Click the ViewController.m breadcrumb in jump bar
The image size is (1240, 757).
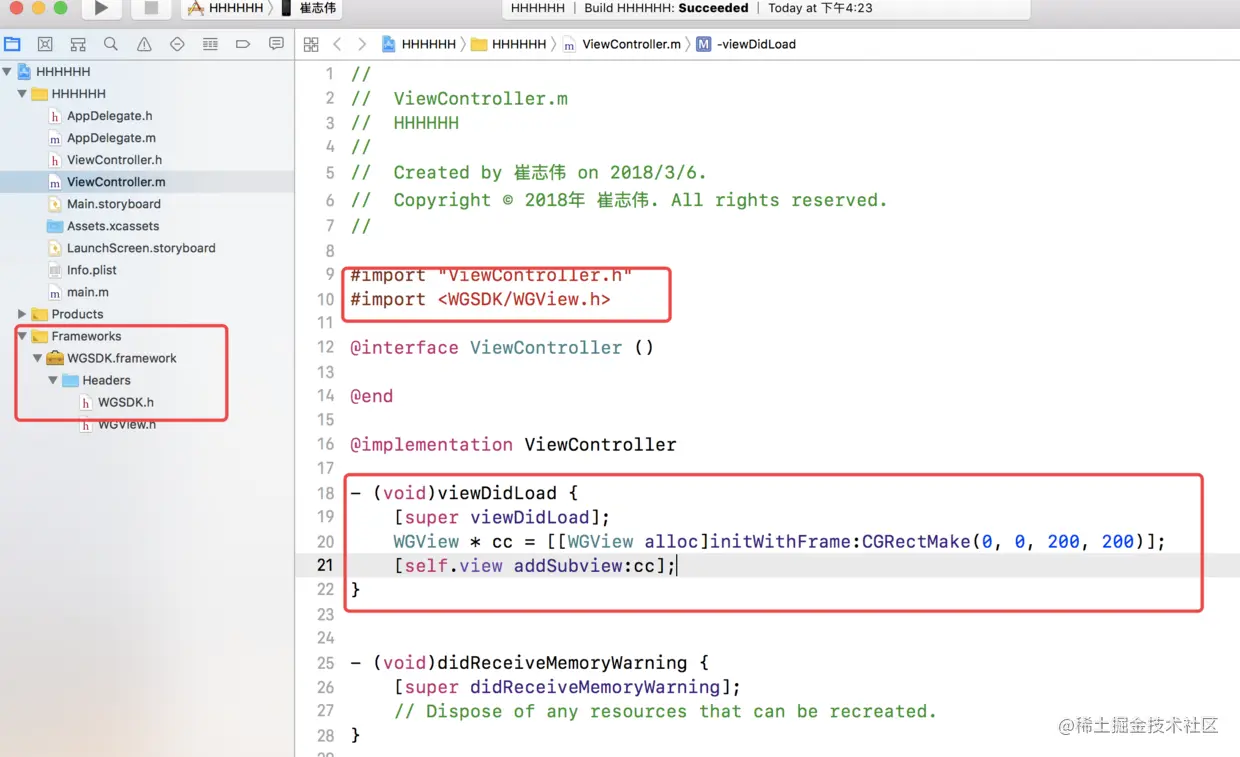tap(622, 44)
